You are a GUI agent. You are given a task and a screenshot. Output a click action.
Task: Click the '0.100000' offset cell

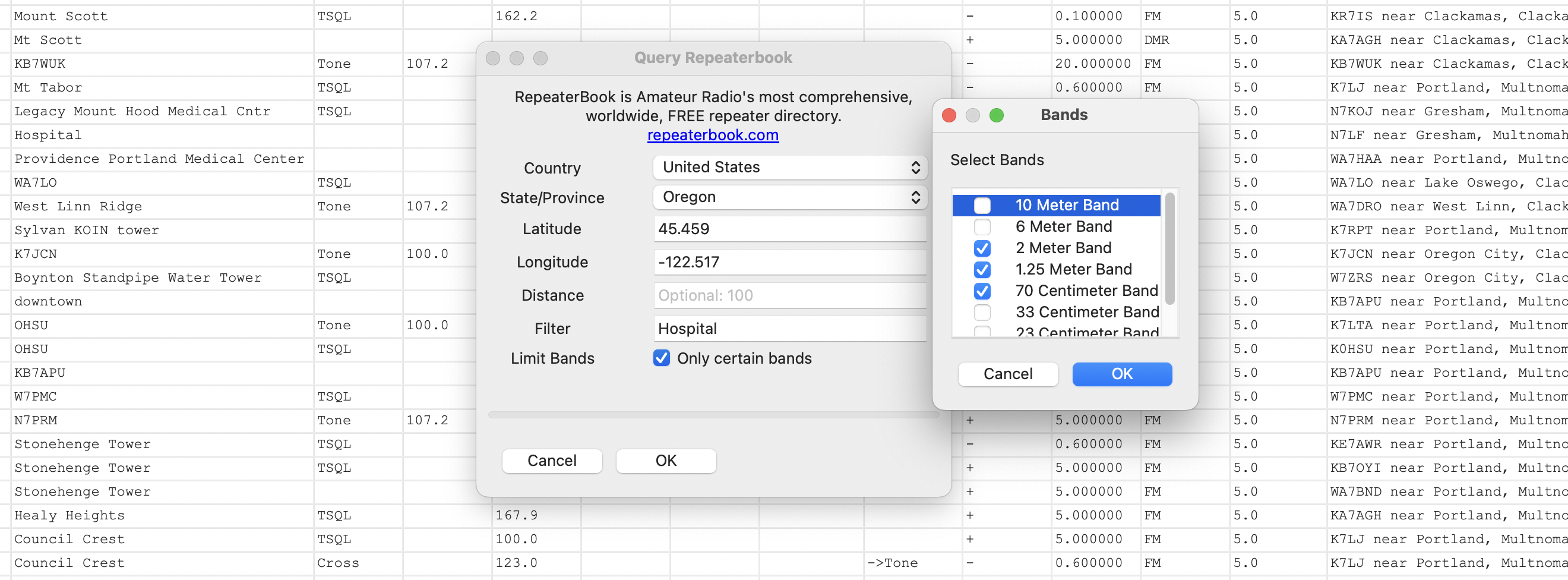click(x=1096, y=17)
